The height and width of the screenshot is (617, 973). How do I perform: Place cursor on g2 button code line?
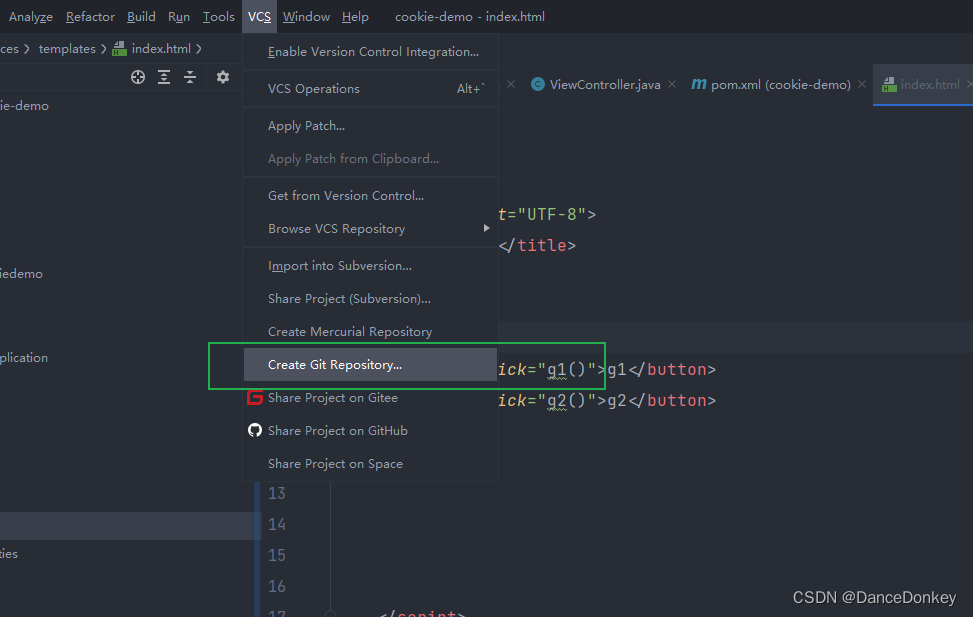(607, 400)
